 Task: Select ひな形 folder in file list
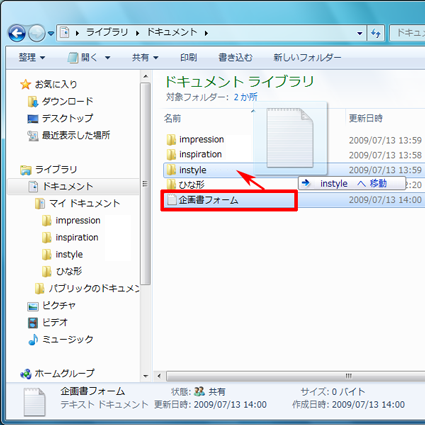185,184
